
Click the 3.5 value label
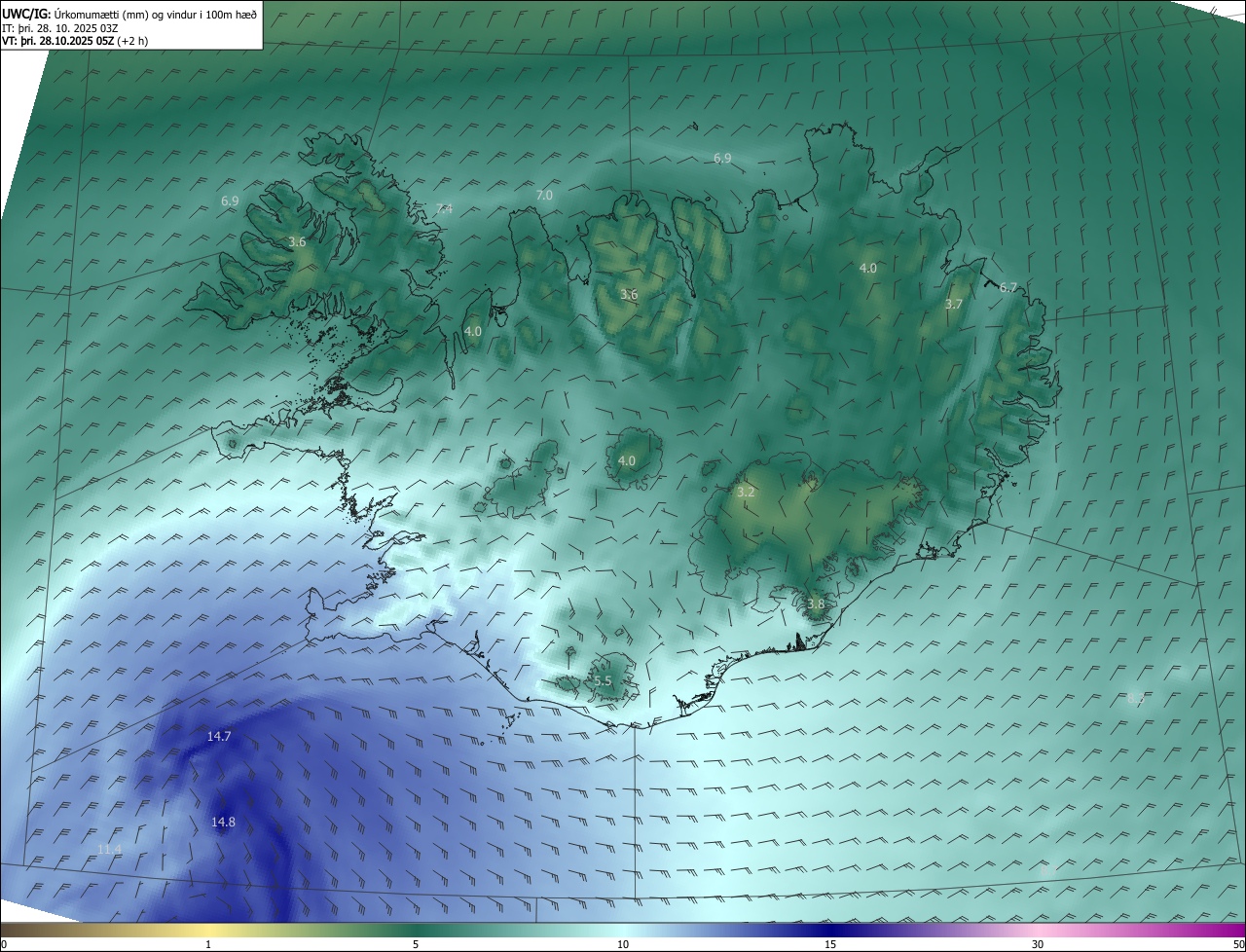[x=603, y=680]
